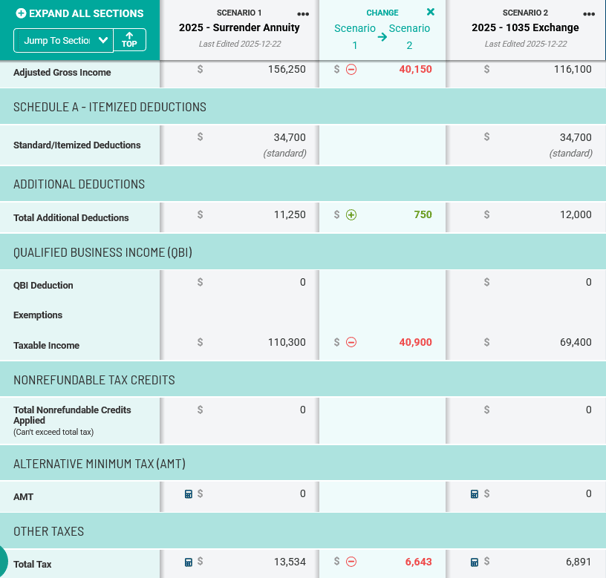Screen dimensions: 606x578
Task: Click the red minus icon beside Total Tax change
Action: tap(351, 562)
